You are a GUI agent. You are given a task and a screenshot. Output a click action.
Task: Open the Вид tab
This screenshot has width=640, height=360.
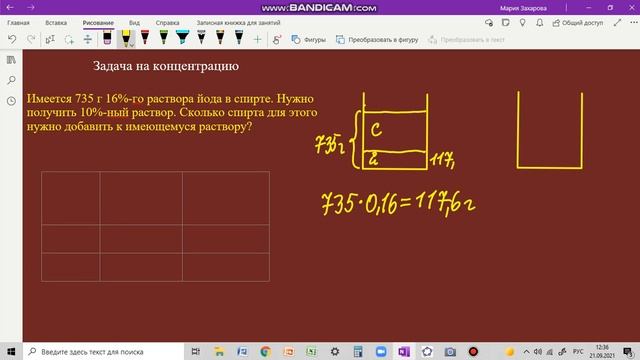134,23
